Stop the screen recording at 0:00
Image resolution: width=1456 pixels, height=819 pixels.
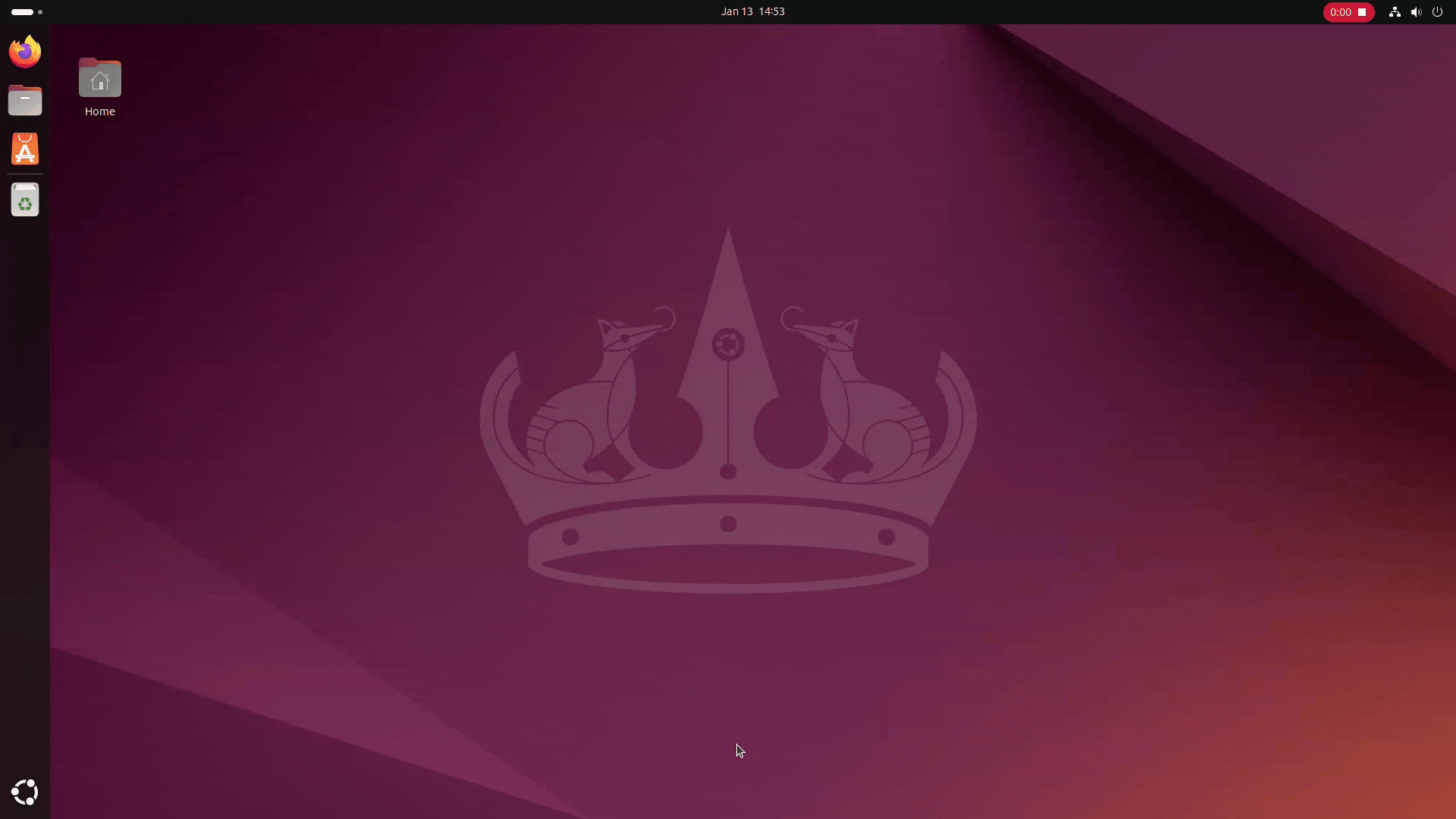point(1348,12)
